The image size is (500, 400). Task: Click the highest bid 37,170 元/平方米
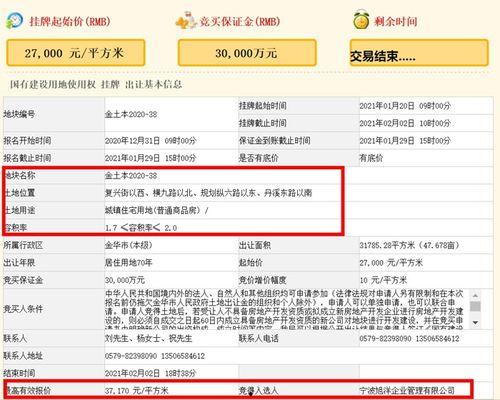136,390
